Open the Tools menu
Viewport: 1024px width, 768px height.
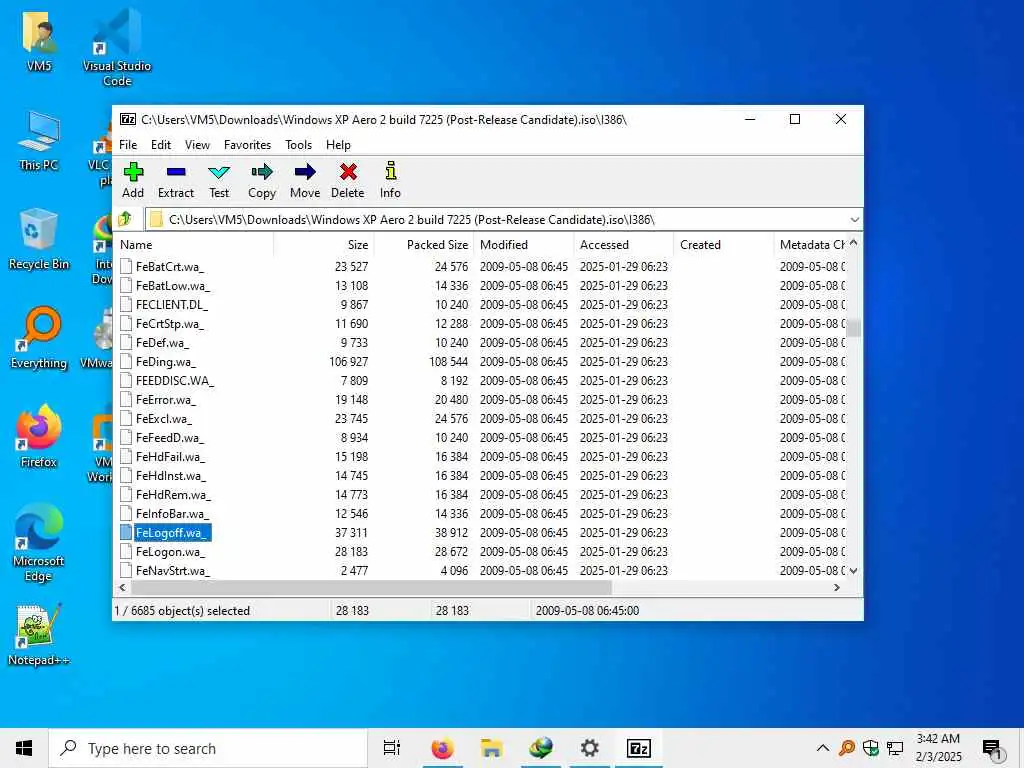tap(298, 145)
